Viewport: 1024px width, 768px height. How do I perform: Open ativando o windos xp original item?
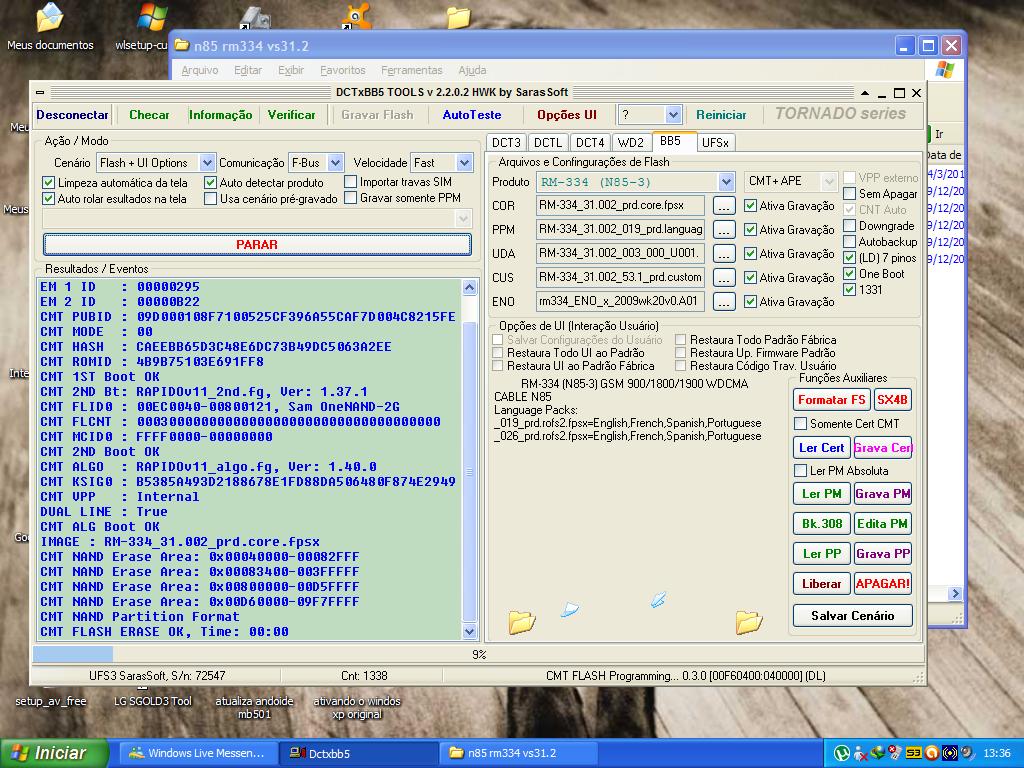tap(357, 707)
